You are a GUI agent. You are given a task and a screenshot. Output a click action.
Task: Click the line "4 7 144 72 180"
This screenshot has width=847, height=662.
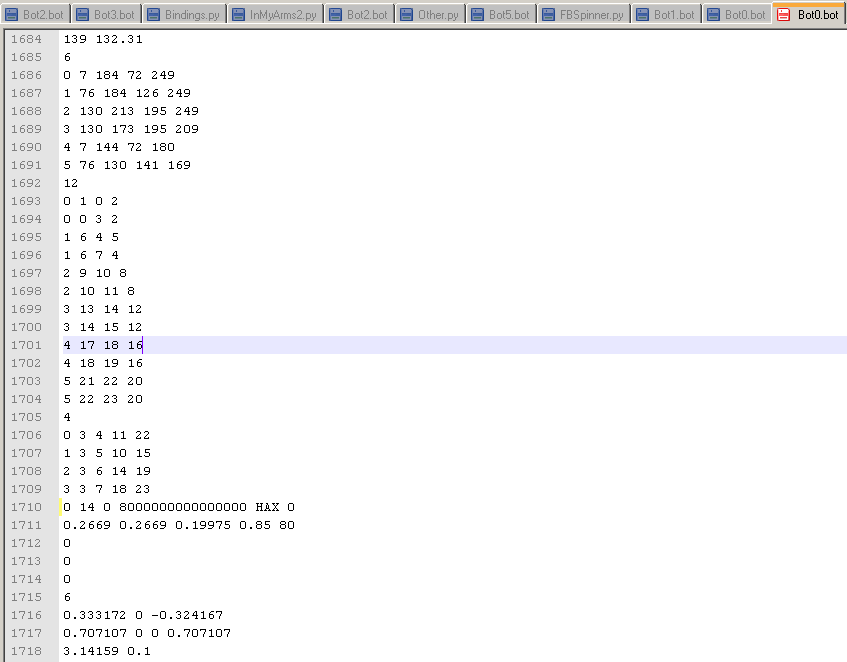tap(119, 147)
